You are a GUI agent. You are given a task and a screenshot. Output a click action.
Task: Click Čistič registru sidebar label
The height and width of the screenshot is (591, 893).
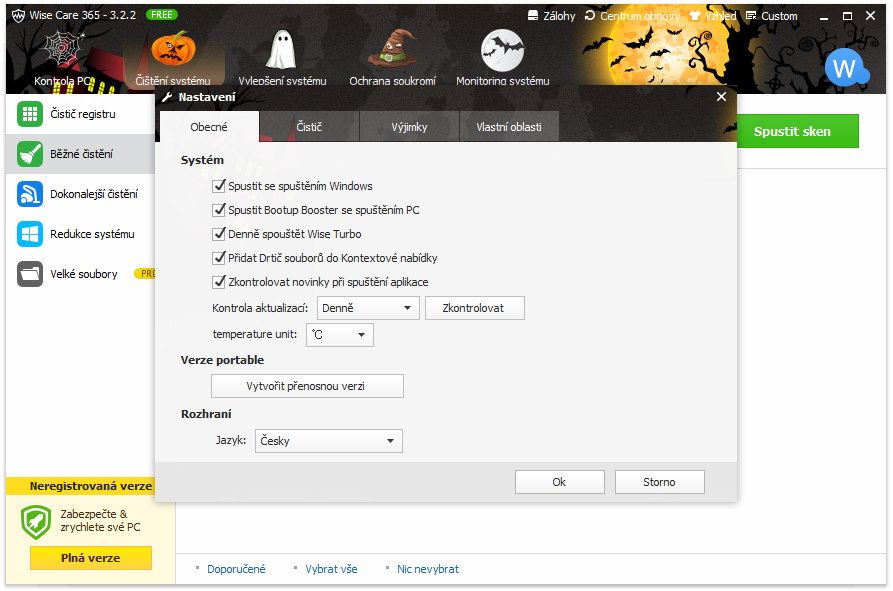pyautogui.click(x=83, y=114)
